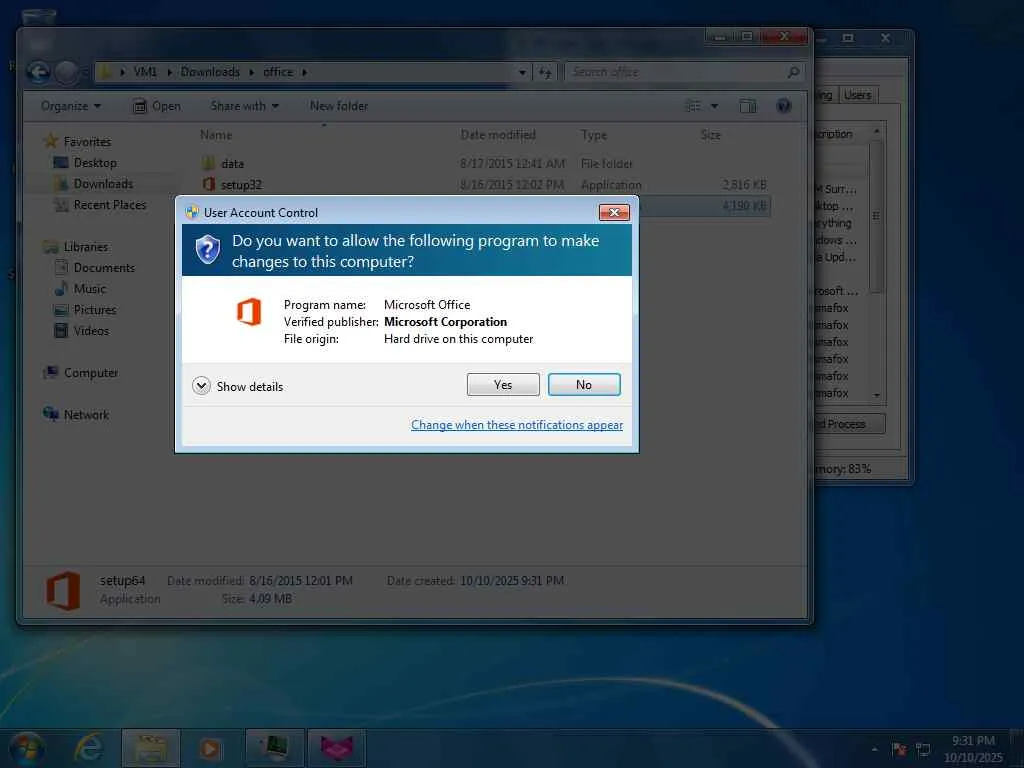Click New folder in toolbar
Image resolution: width=1024 pixels, height=768 pixels.
pyautogui.click(x=339, y=106)
